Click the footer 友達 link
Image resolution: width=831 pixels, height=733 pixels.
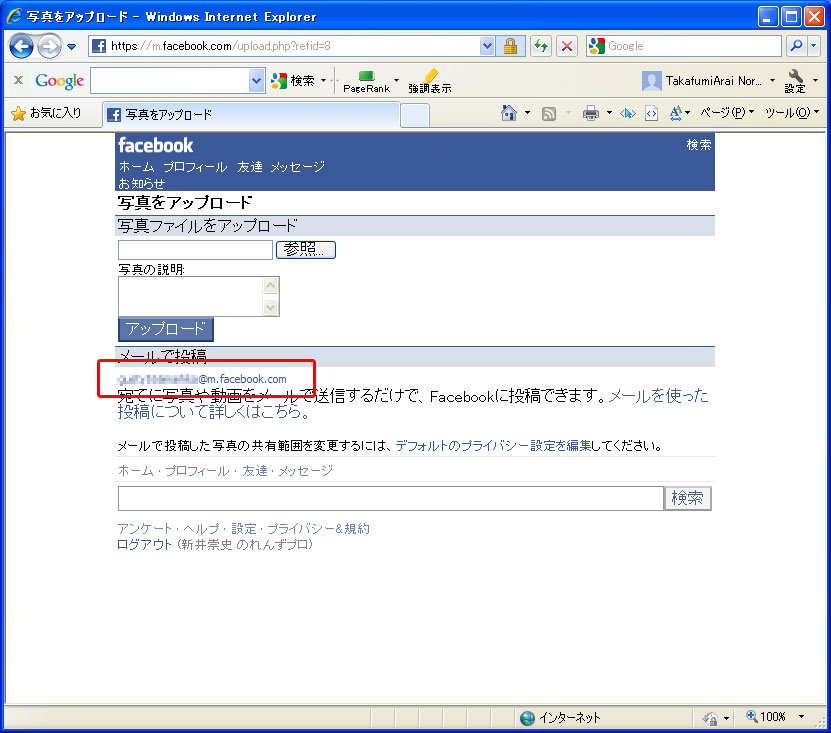pos(254,471)
